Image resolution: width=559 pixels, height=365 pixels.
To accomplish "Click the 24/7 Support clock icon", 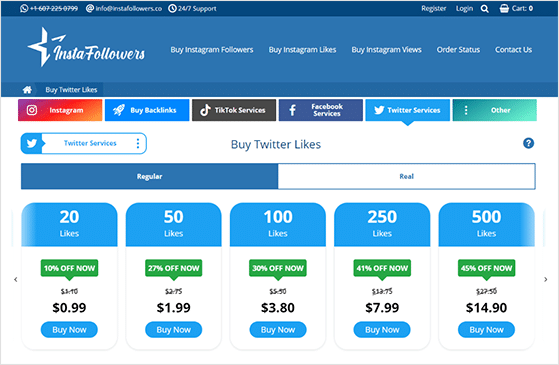I will pyautogui.click(x=172, y=8).
